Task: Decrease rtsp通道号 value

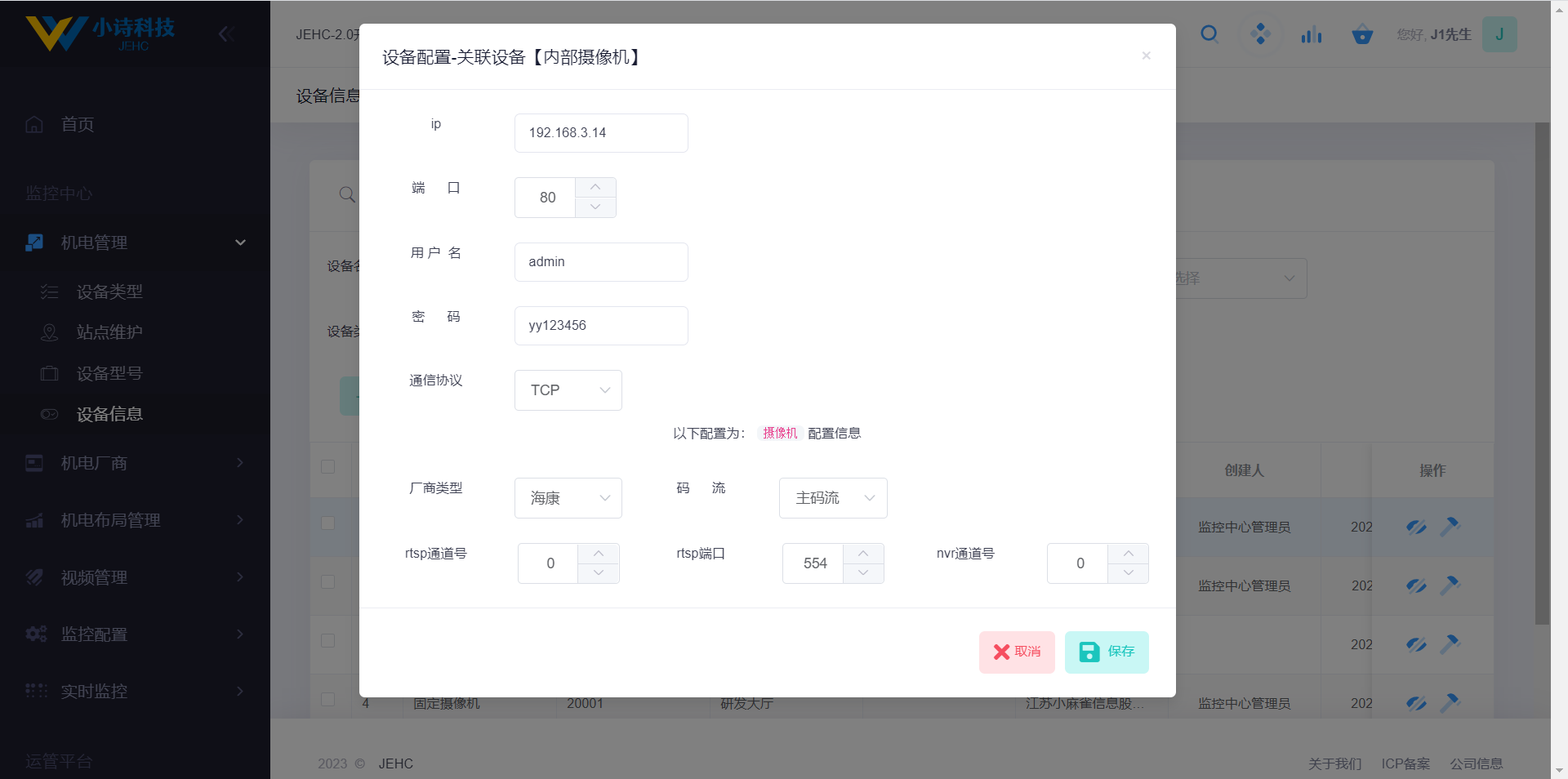Action: [599, 573]
